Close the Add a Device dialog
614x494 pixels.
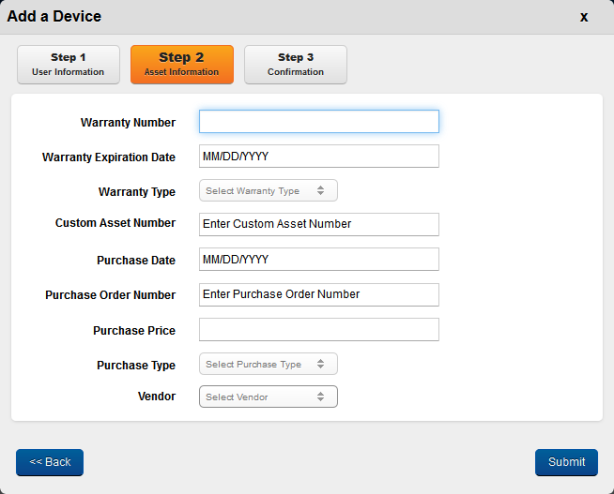584,17
